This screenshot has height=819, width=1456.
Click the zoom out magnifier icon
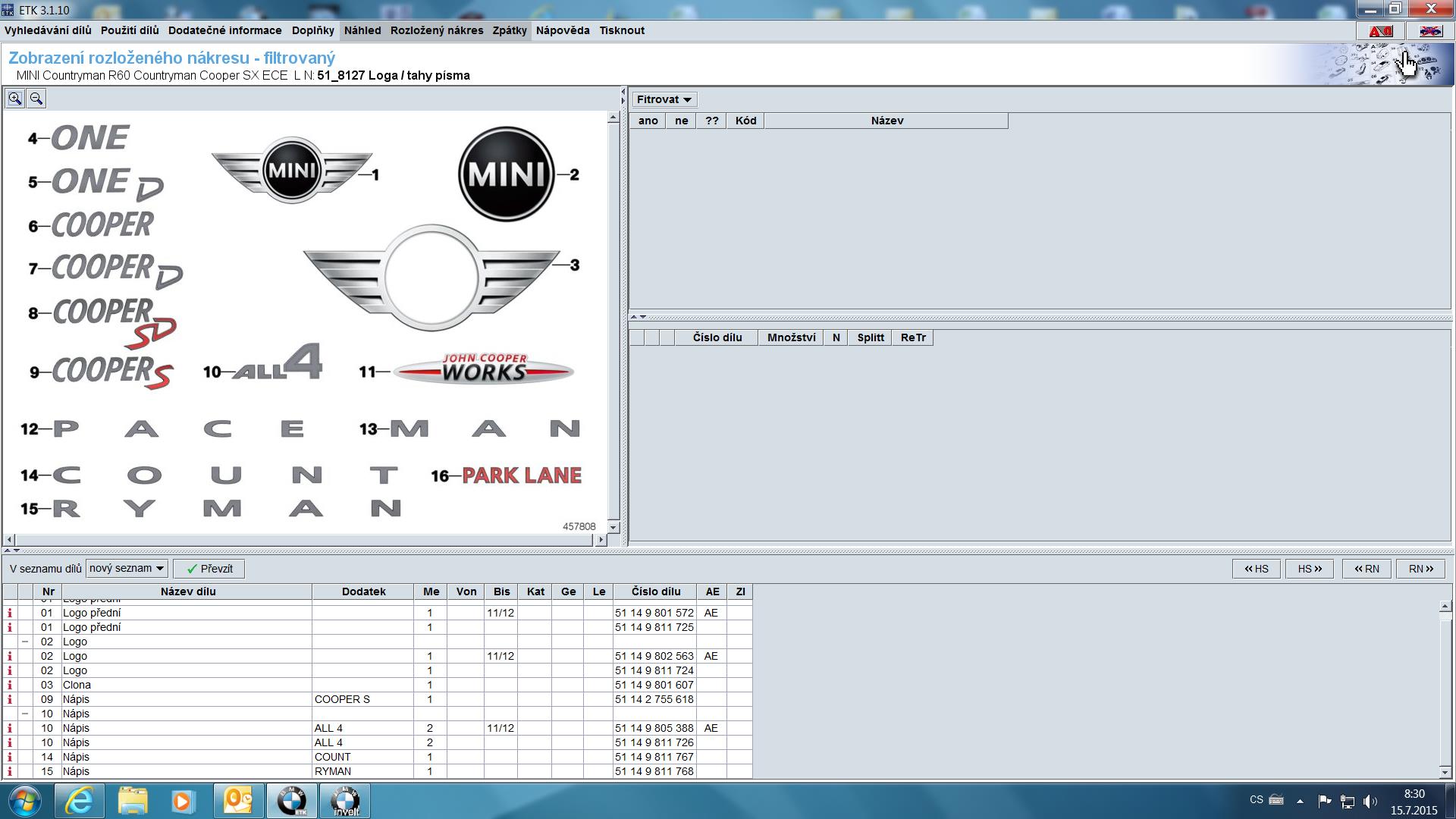36,99
